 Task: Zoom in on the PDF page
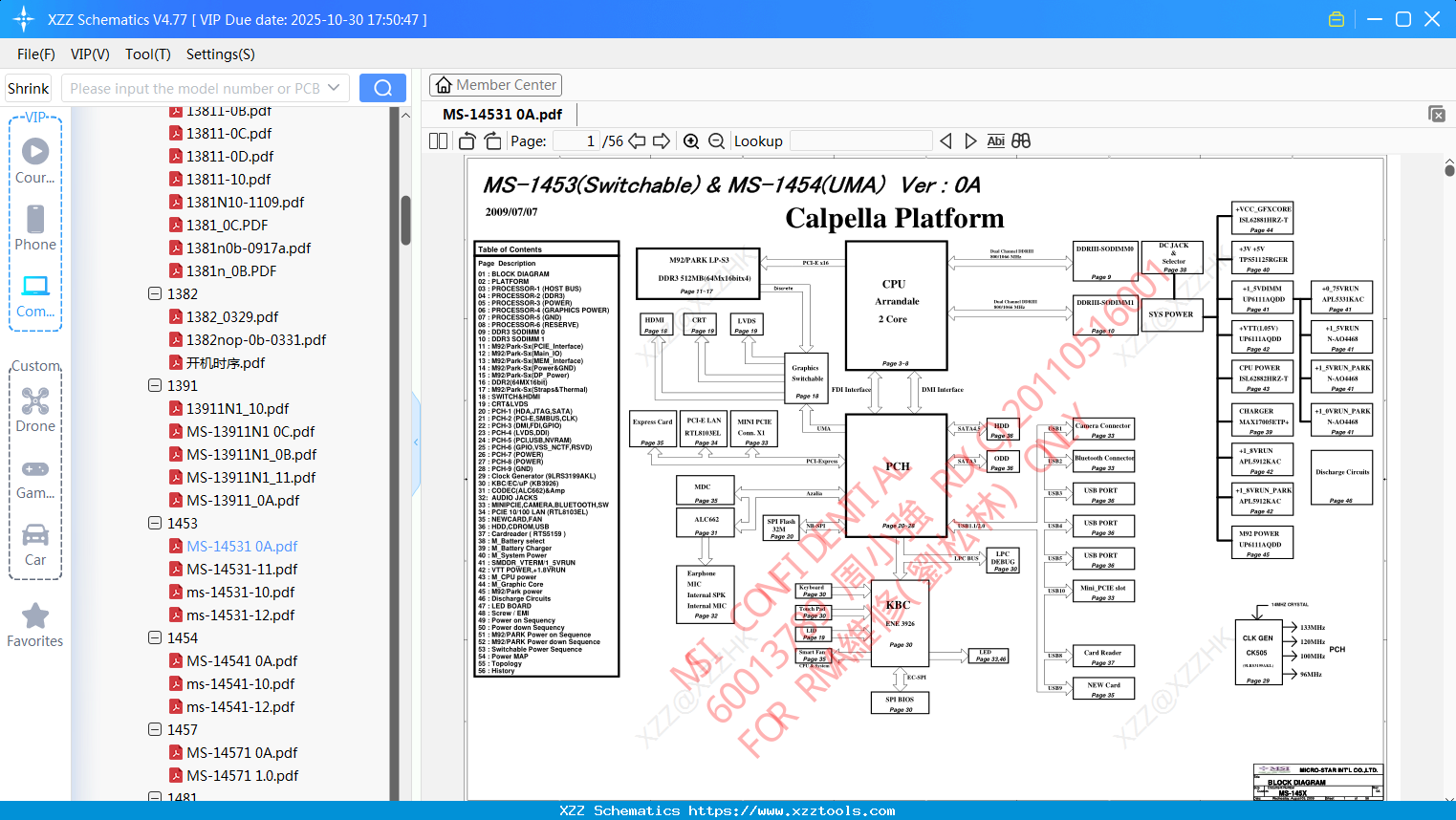tap(690, 140)
